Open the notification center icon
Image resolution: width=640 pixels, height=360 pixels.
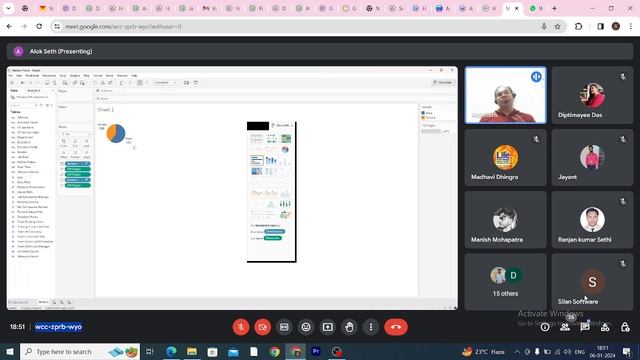coord(627,351)
